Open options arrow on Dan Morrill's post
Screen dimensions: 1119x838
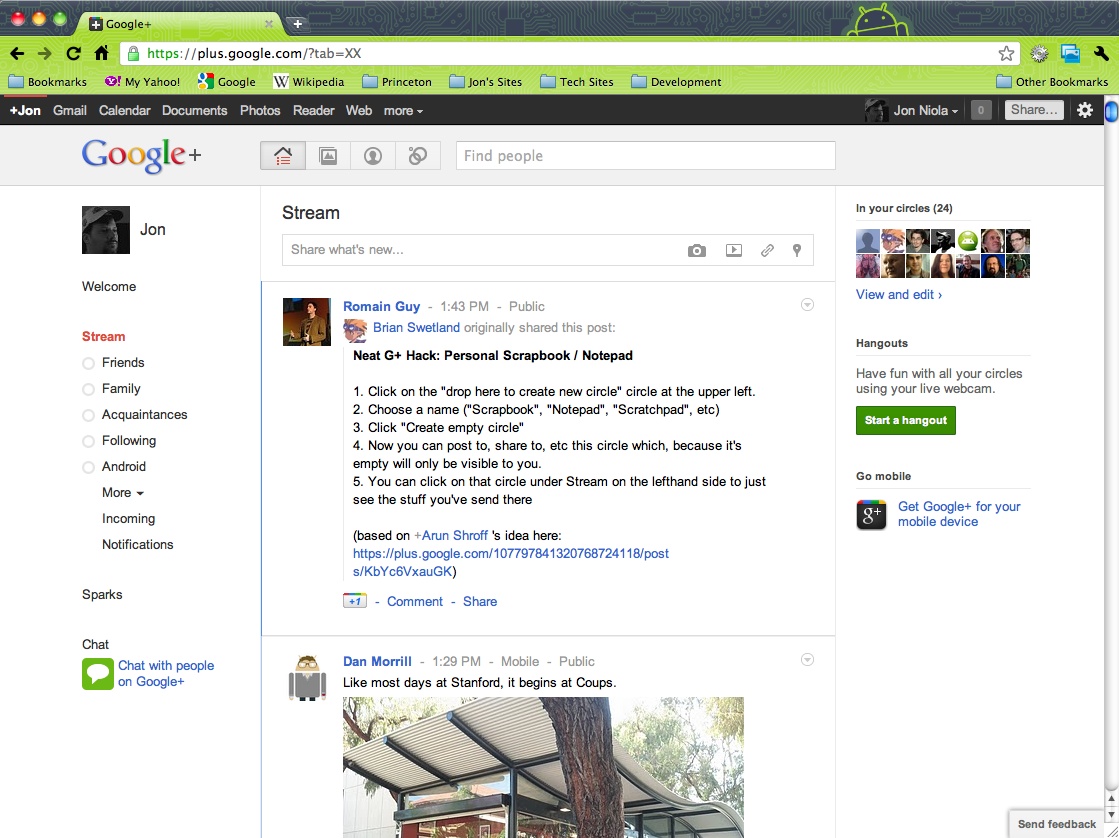click(x=807, y=660)
